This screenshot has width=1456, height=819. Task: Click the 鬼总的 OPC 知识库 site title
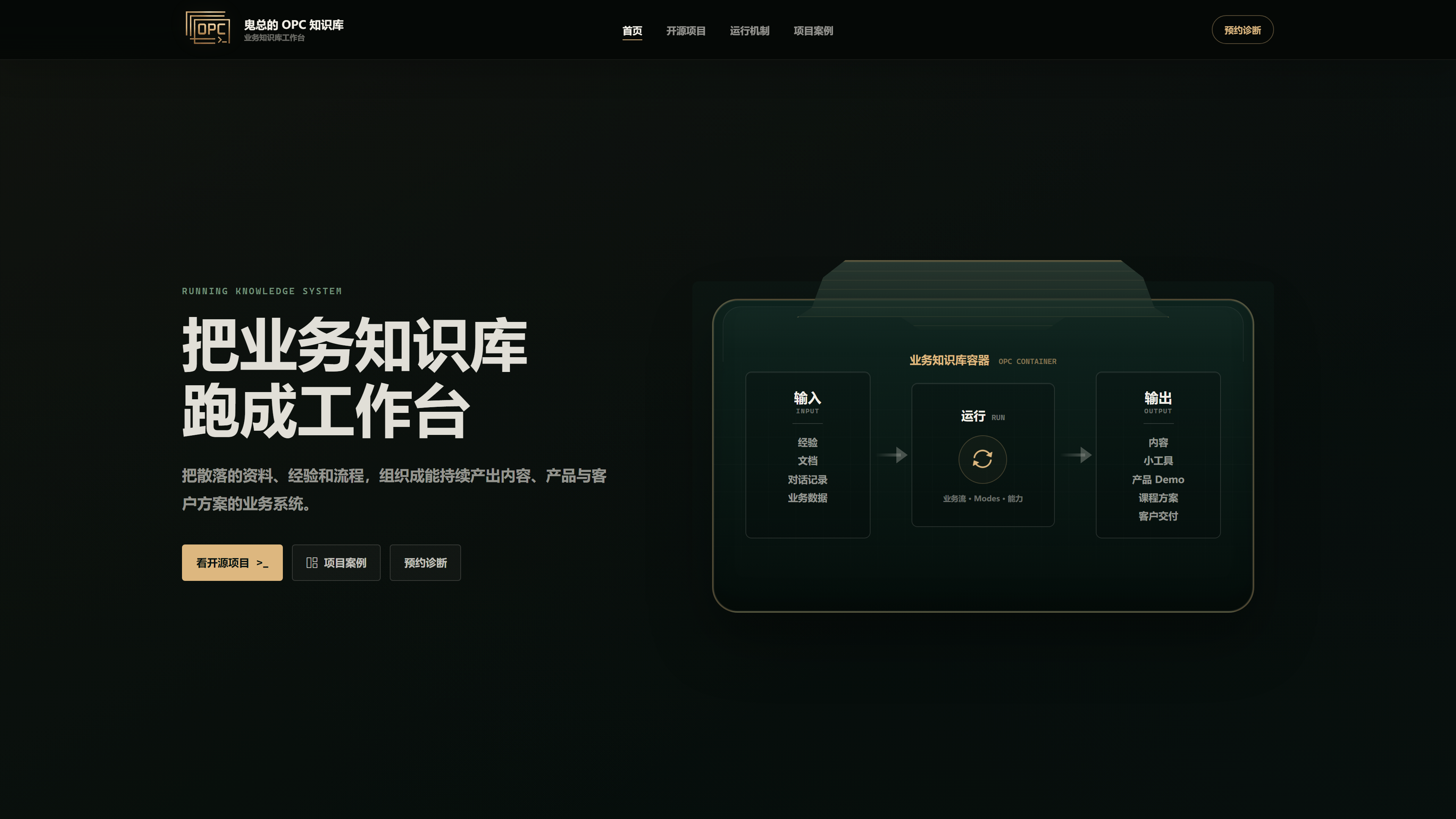point(293,25)
